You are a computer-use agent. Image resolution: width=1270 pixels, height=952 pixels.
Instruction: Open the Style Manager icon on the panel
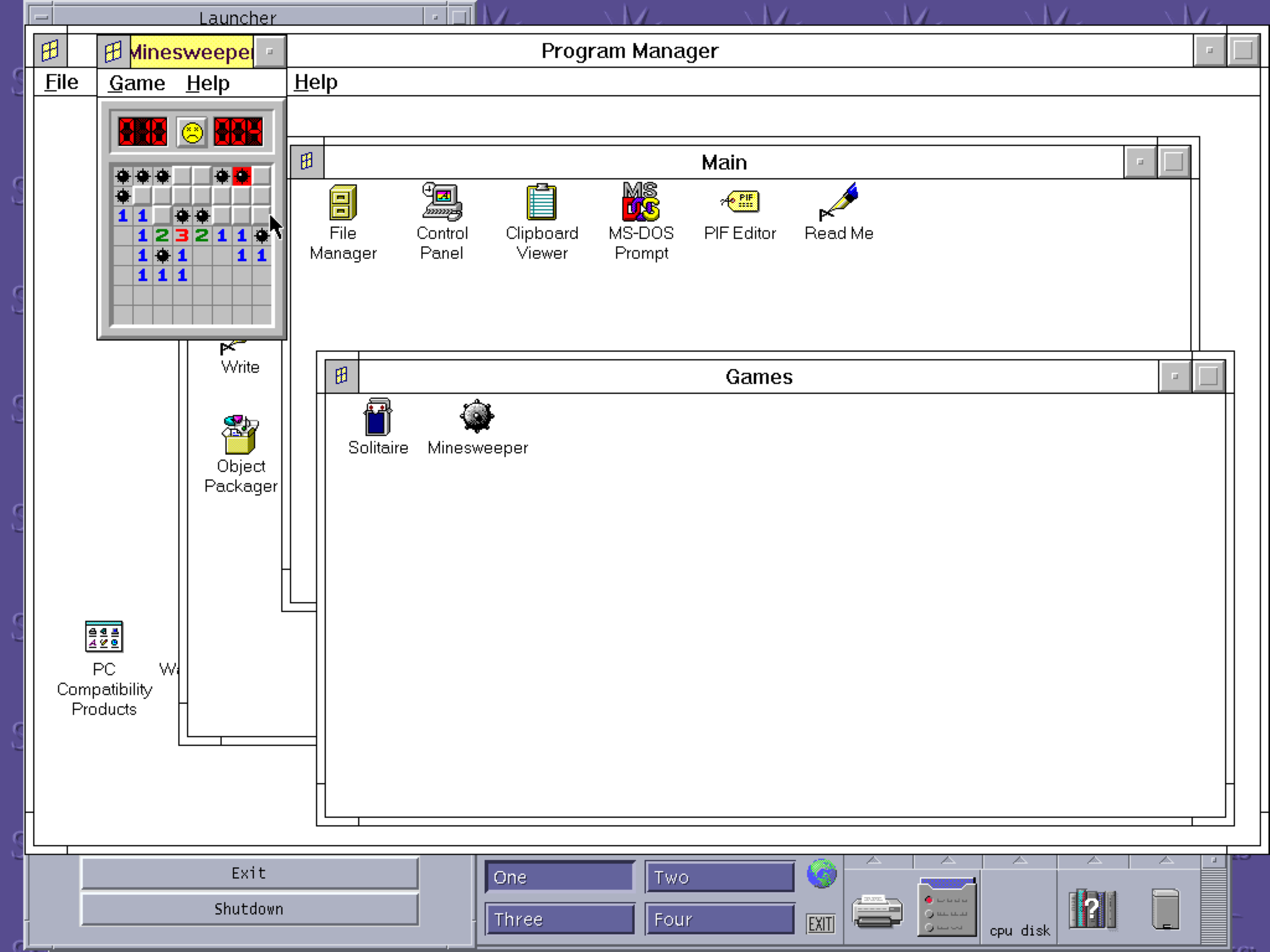click(947, 907)
